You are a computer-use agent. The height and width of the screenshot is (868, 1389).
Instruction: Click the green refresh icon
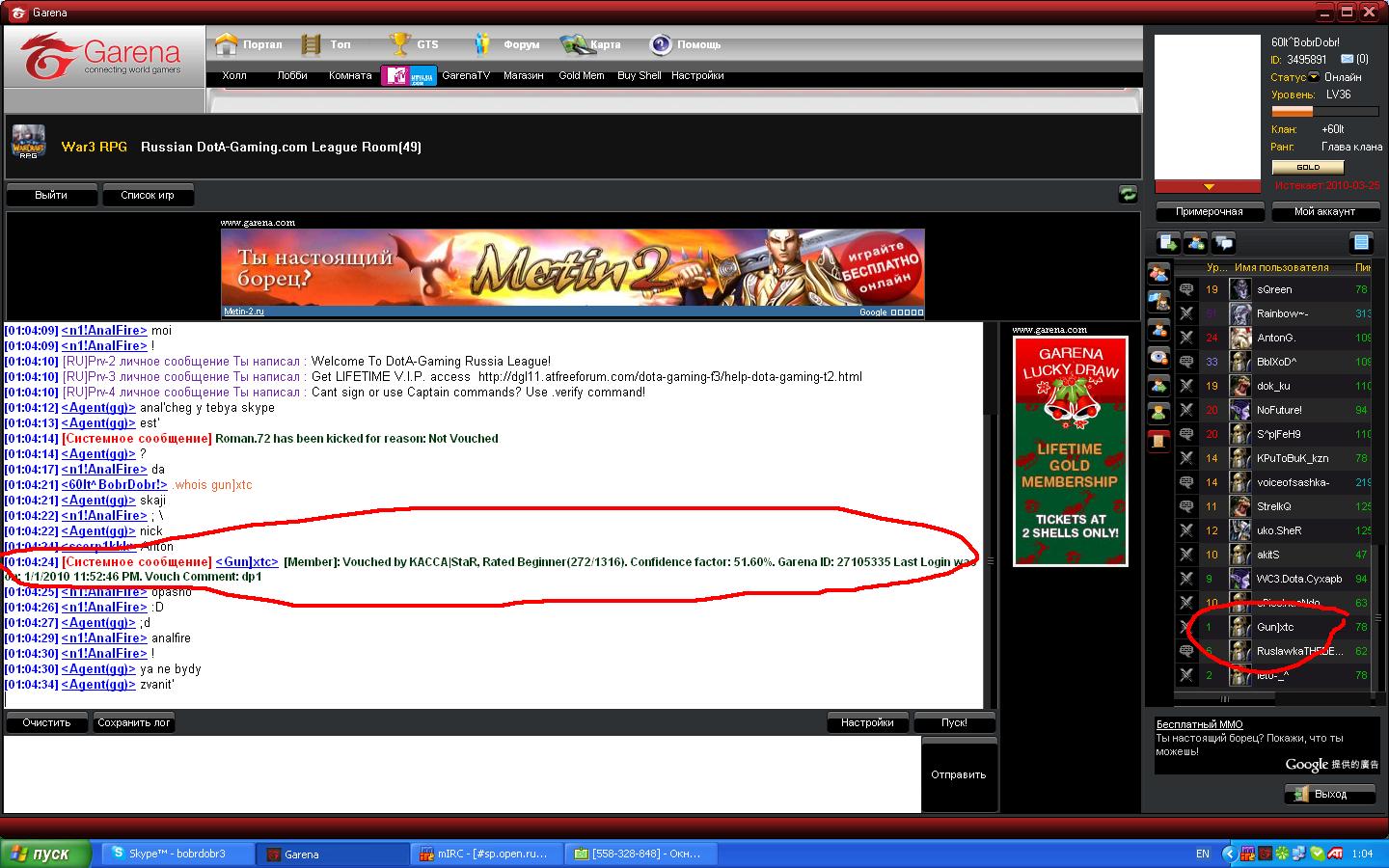[x=1128, y=194]
